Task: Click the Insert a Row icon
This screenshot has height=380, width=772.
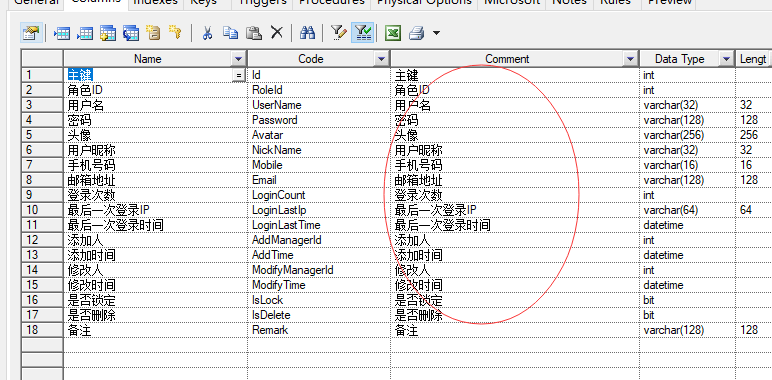Action: point(62,33)
